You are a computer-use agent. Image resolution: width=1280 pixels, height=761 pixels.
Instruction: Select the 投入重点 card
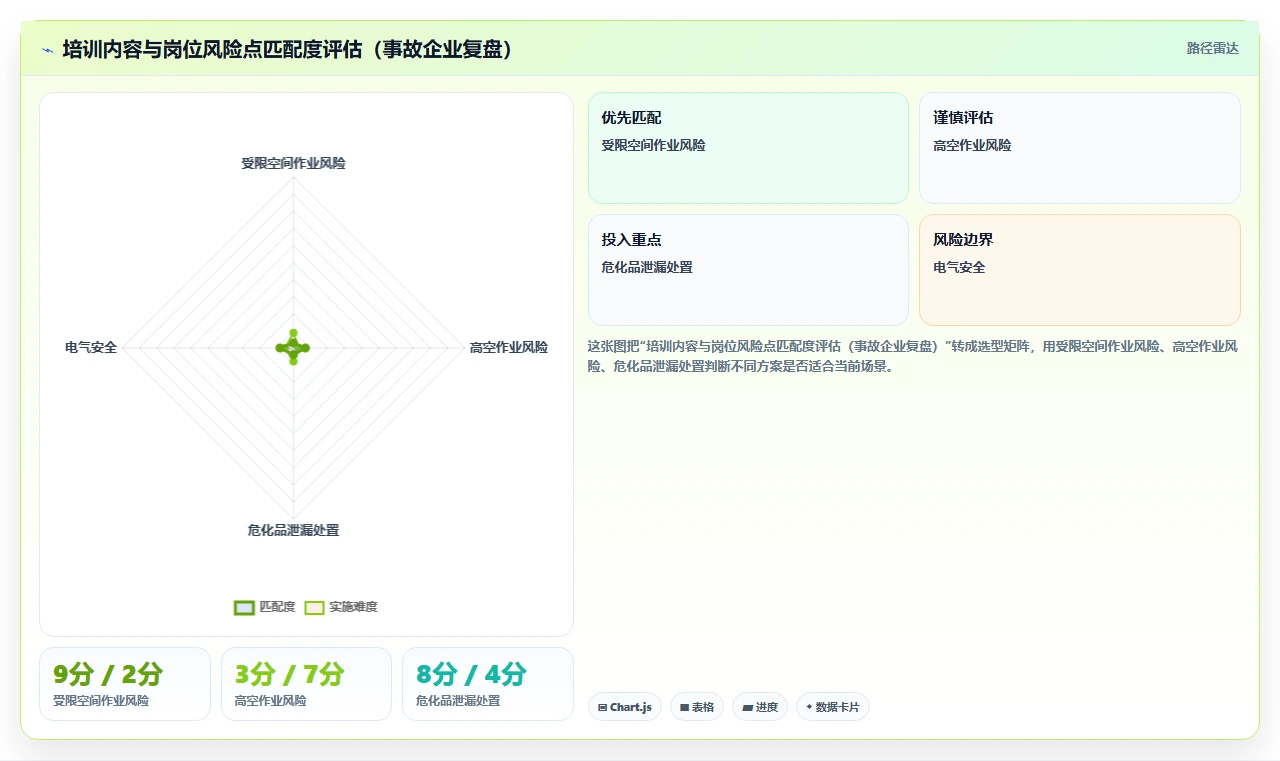click(x=748, y=270)
